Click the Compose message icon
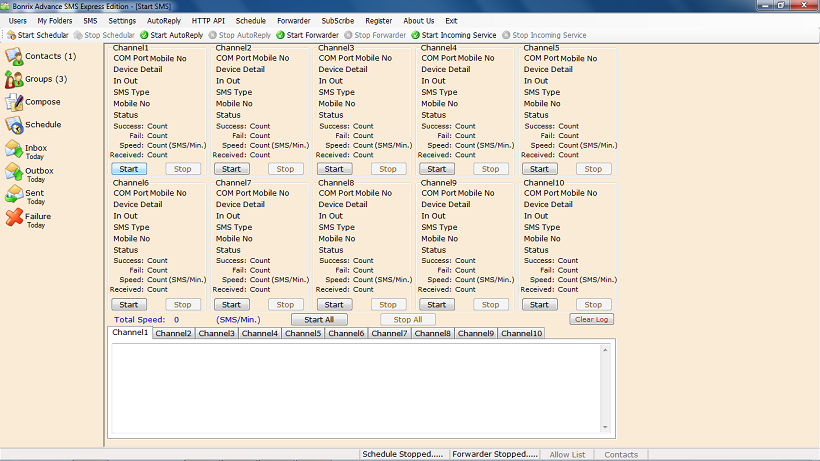 pyautogui.click(x=14, y=102)
